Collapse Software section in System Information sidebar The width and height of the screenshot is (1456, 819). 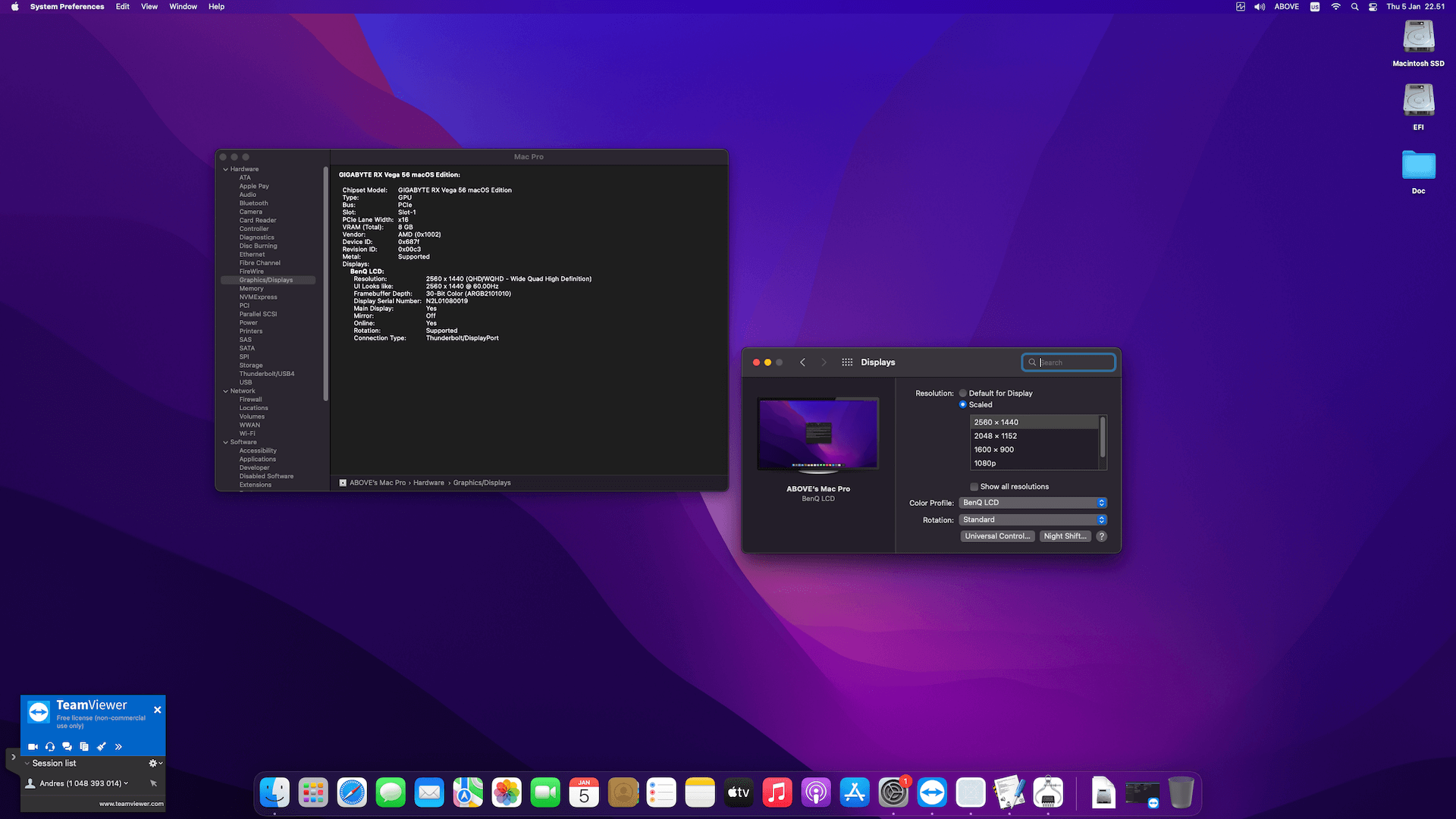pos(225,443)
